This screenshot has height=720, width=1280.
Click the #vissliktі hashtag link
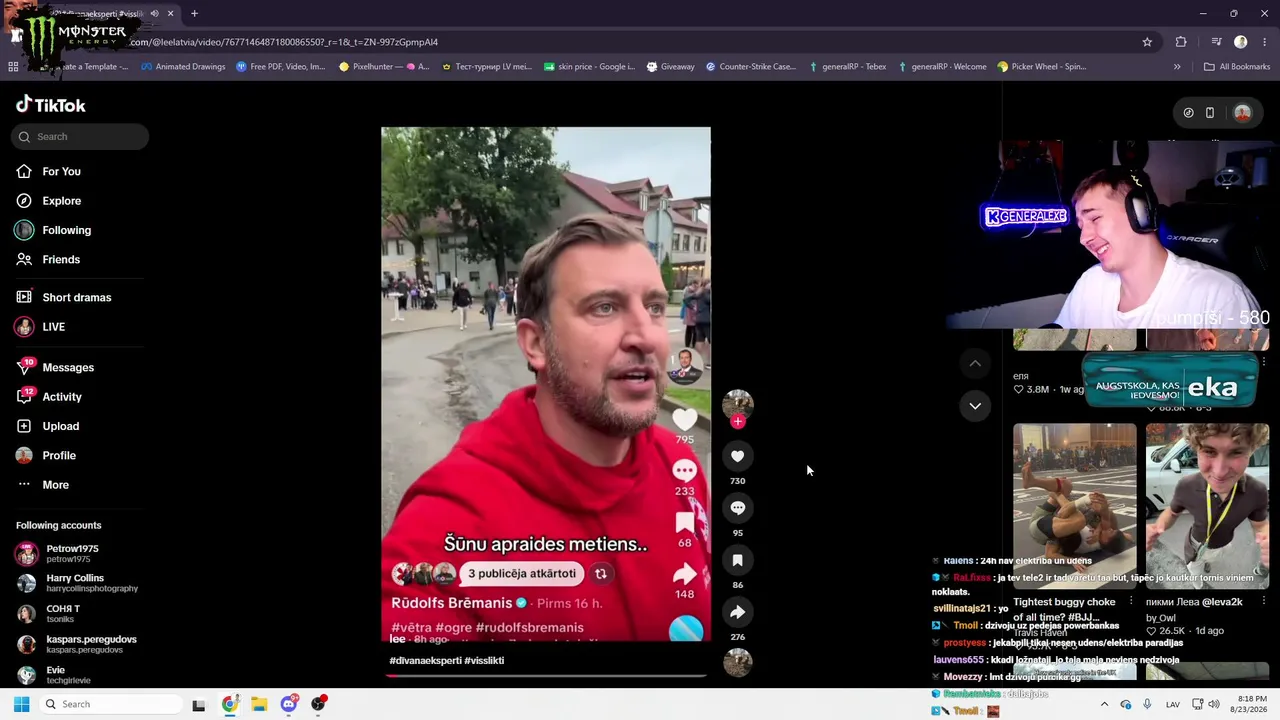coord(484,660)
